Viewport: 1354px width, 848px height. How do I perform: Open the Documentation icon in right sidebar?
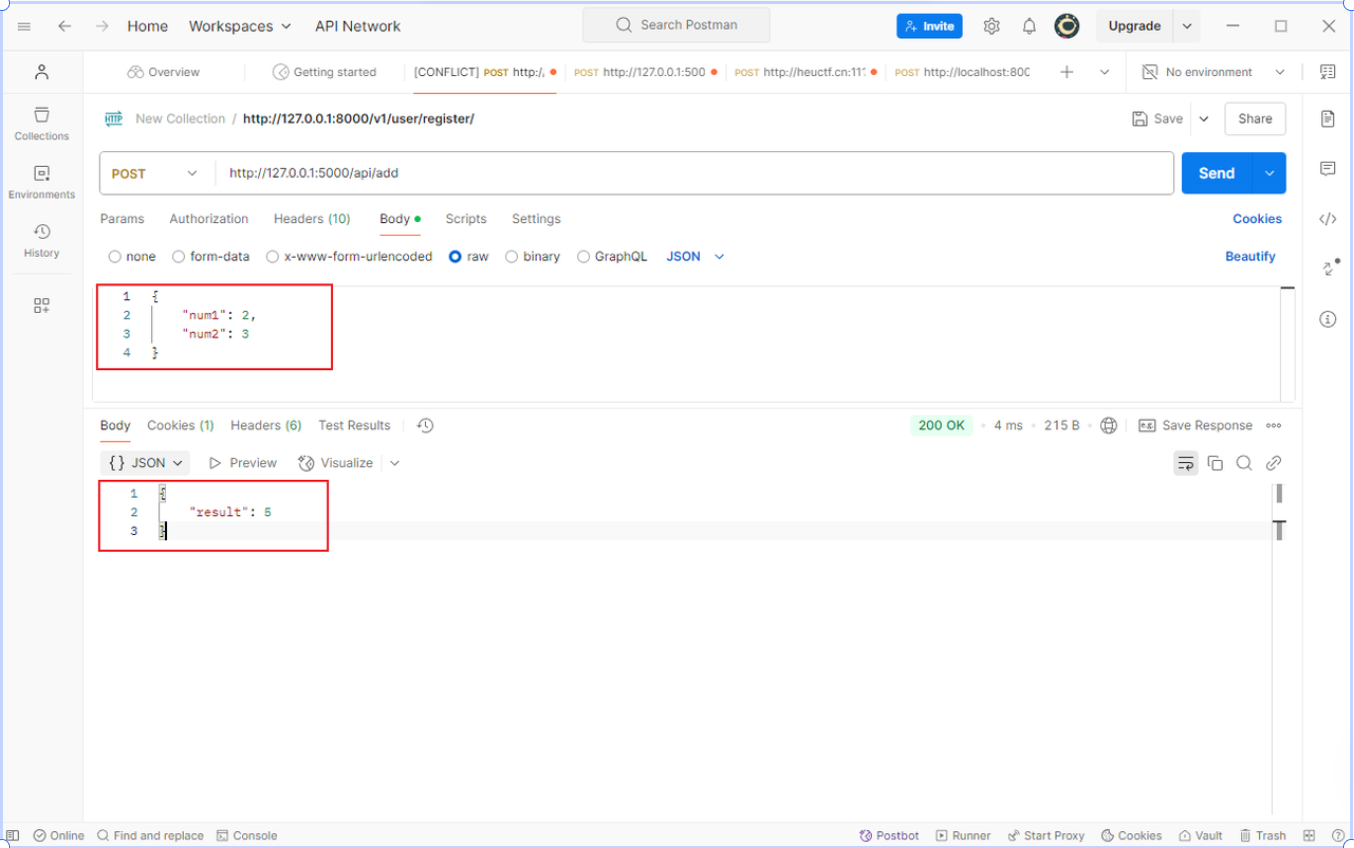click(1327, 119)
